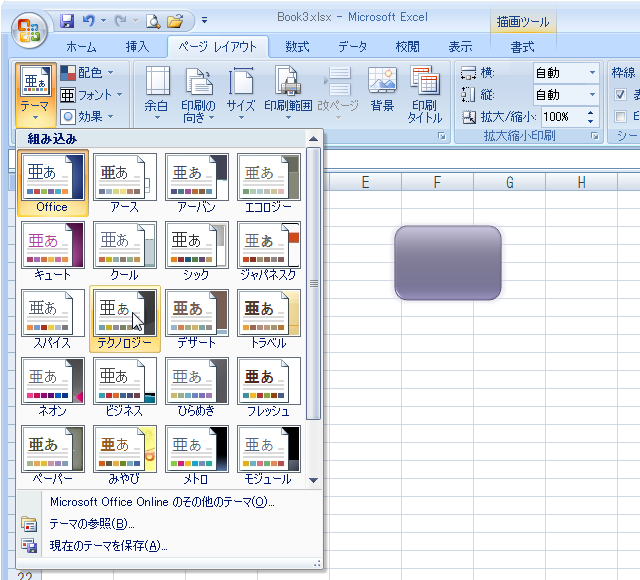Choose the シック theme

[x=196, y=251]
